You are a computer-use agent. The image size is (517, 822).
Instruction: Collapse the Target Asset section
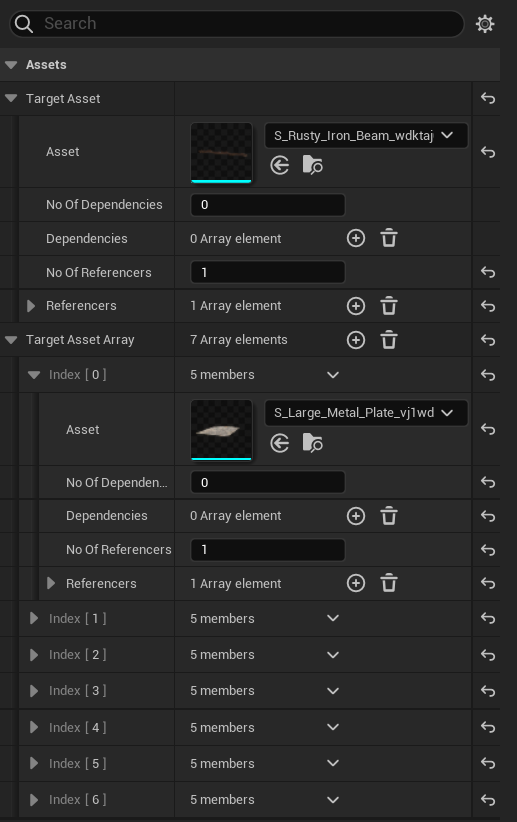pos(11,98)
